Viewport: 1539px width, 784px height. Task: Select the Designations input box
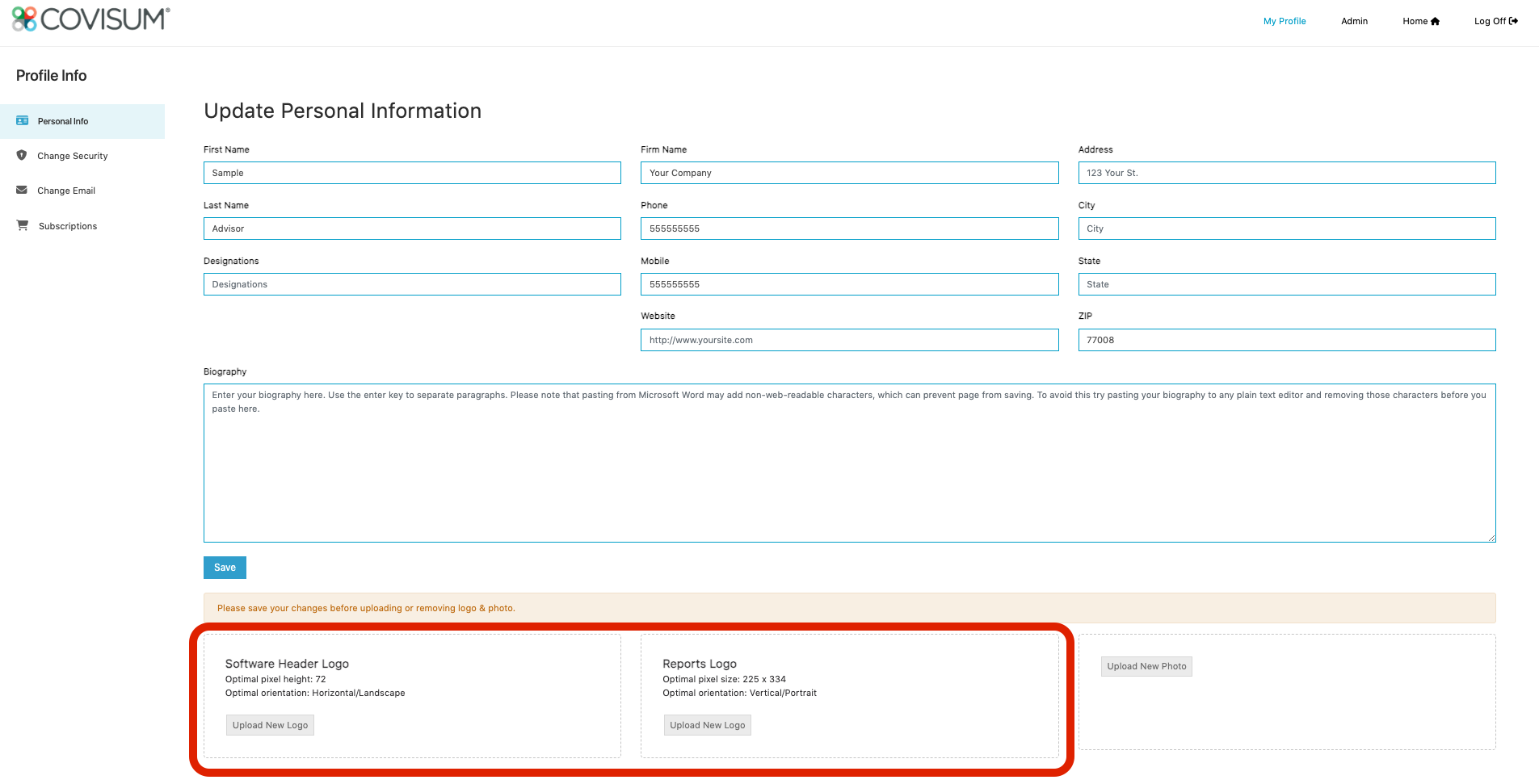tap(412, 284)
